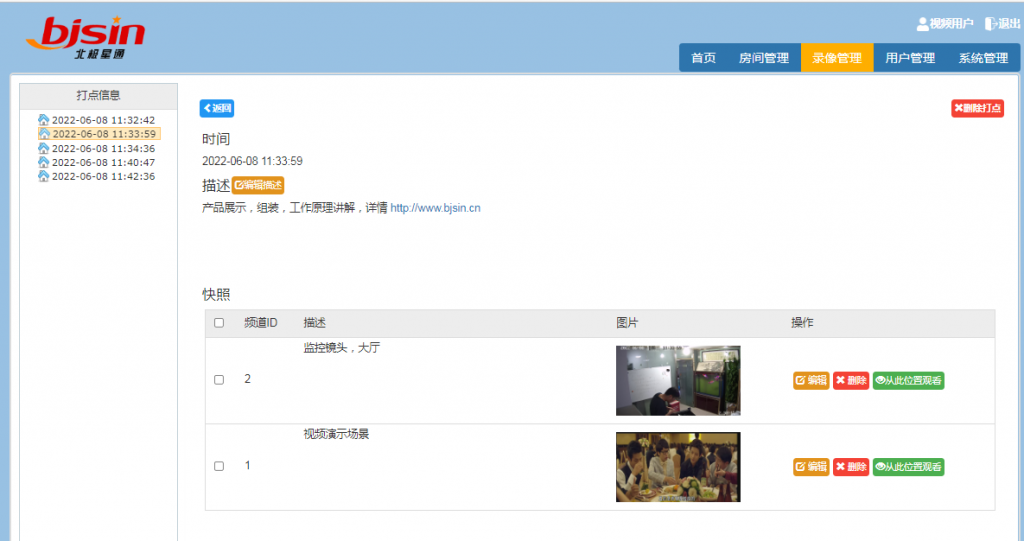Click house icon beside 2022-06-08 11:40:47

44,162
